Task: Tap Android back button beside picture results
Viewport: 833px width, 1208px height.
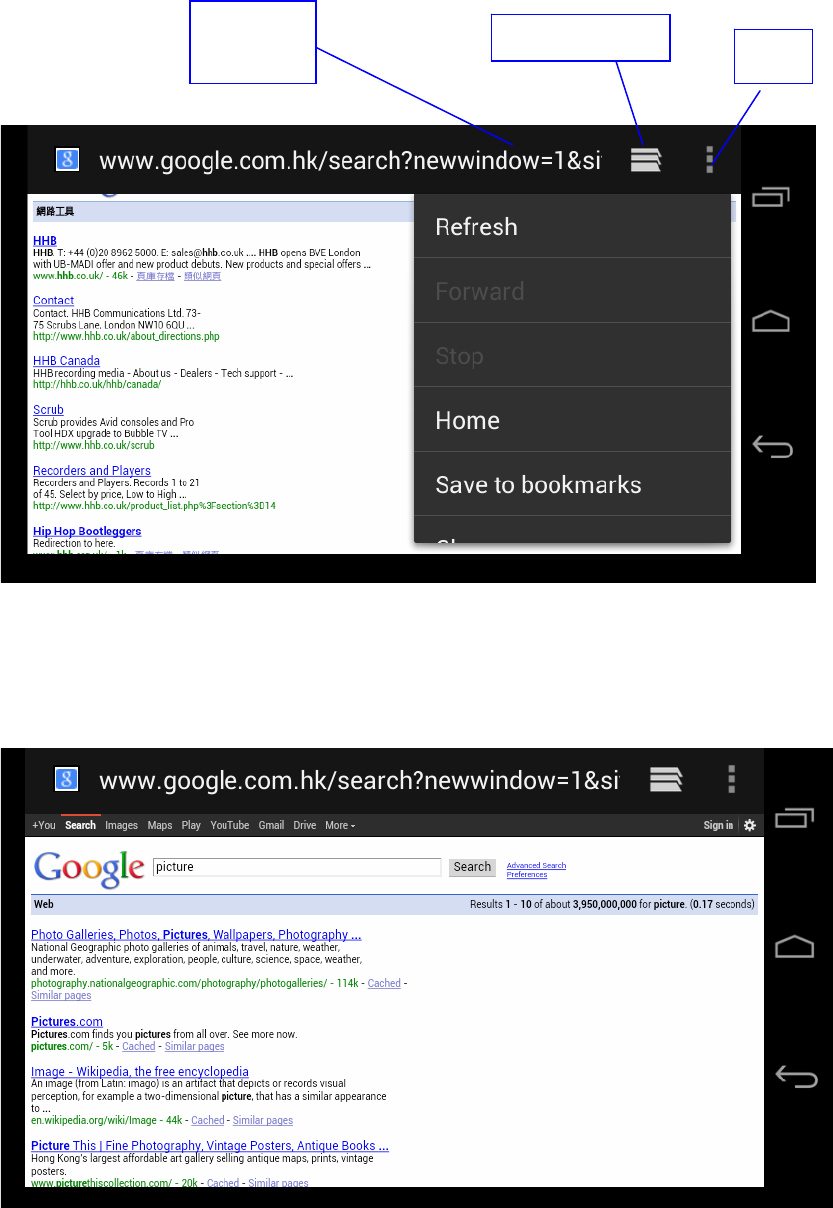Action: click(x=796, y=1076)
